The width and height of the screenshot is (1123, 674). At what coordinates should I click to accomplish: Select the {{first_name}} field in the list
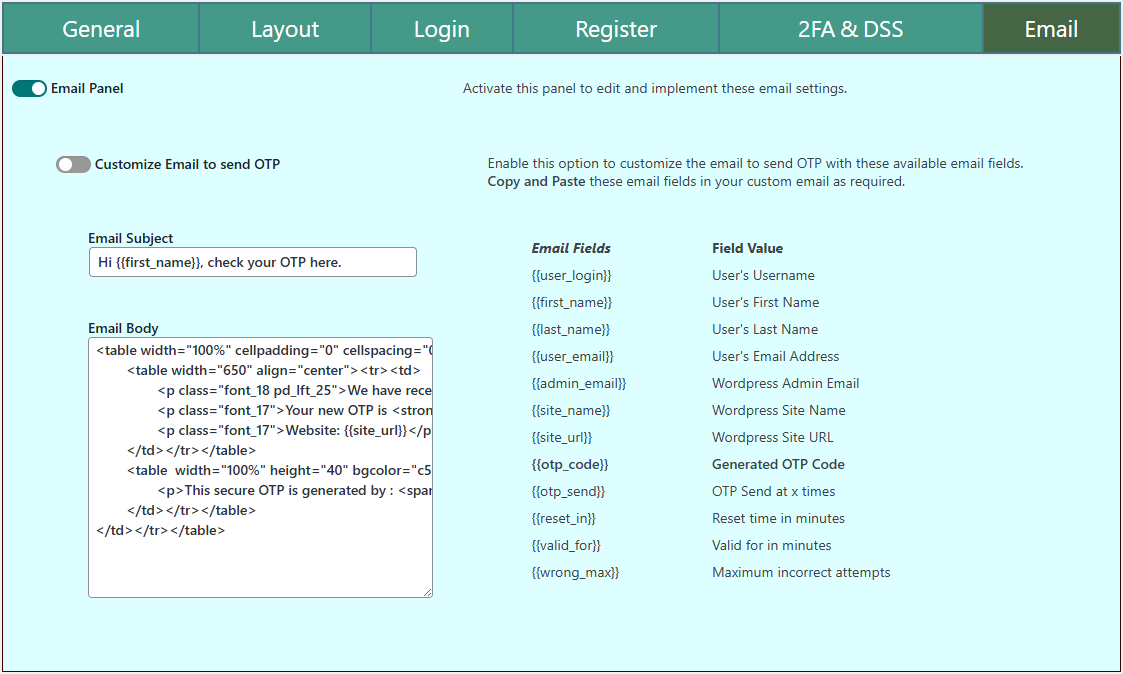coord(571,302)
